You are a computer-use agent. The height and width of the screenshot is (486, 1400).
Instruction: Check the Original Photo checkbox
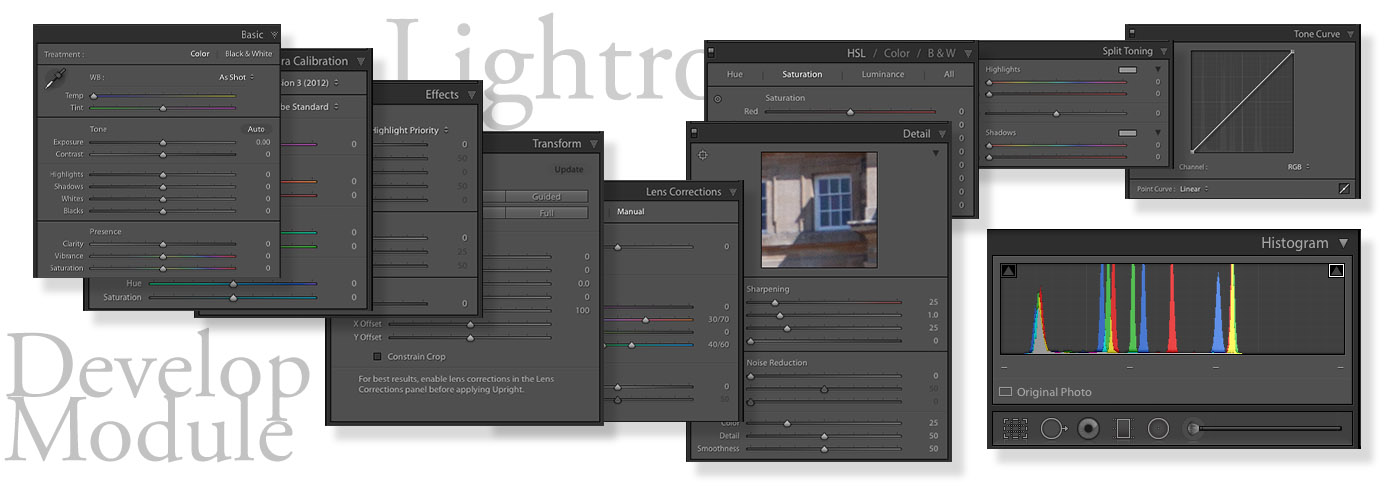(x=1006, y=392)
